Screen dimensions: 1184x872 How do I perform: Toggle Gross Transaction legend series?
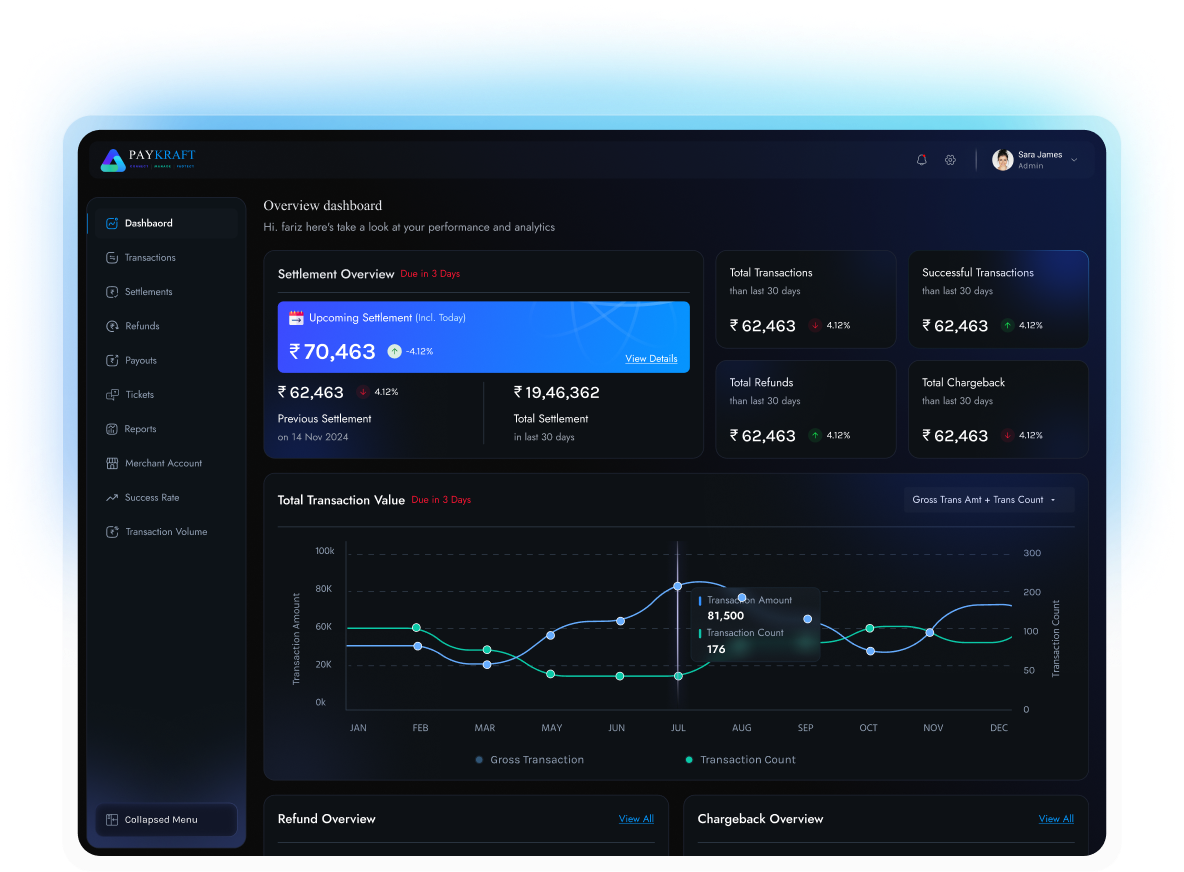click(x=530, y=760)
